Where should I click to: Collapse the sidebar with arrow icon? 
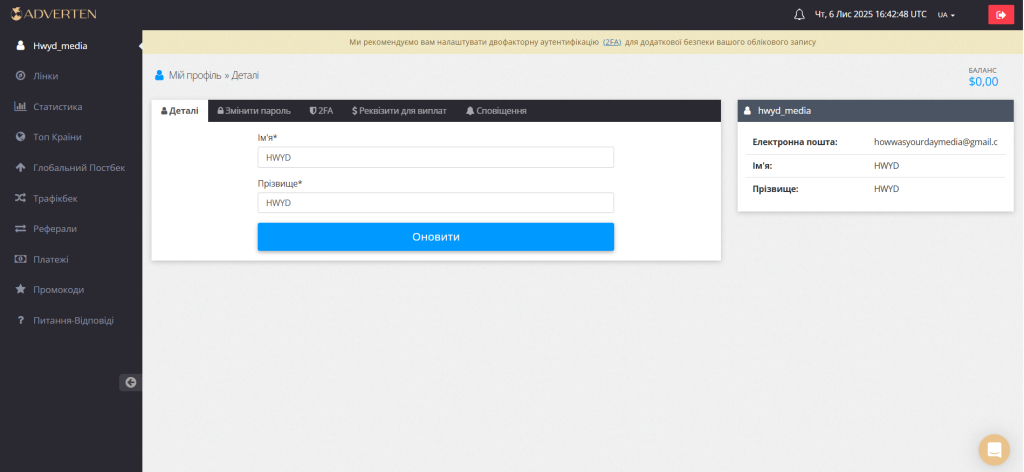(130, 382)
